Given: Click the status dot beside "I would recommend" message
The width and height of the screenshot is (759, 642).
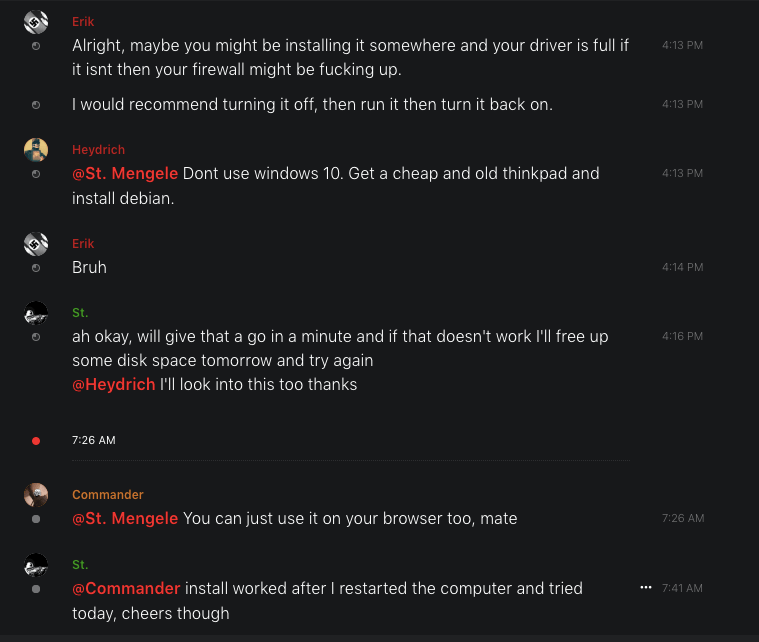Looking at the screenshot, I should pyautogui.click(x=36, y=104).
